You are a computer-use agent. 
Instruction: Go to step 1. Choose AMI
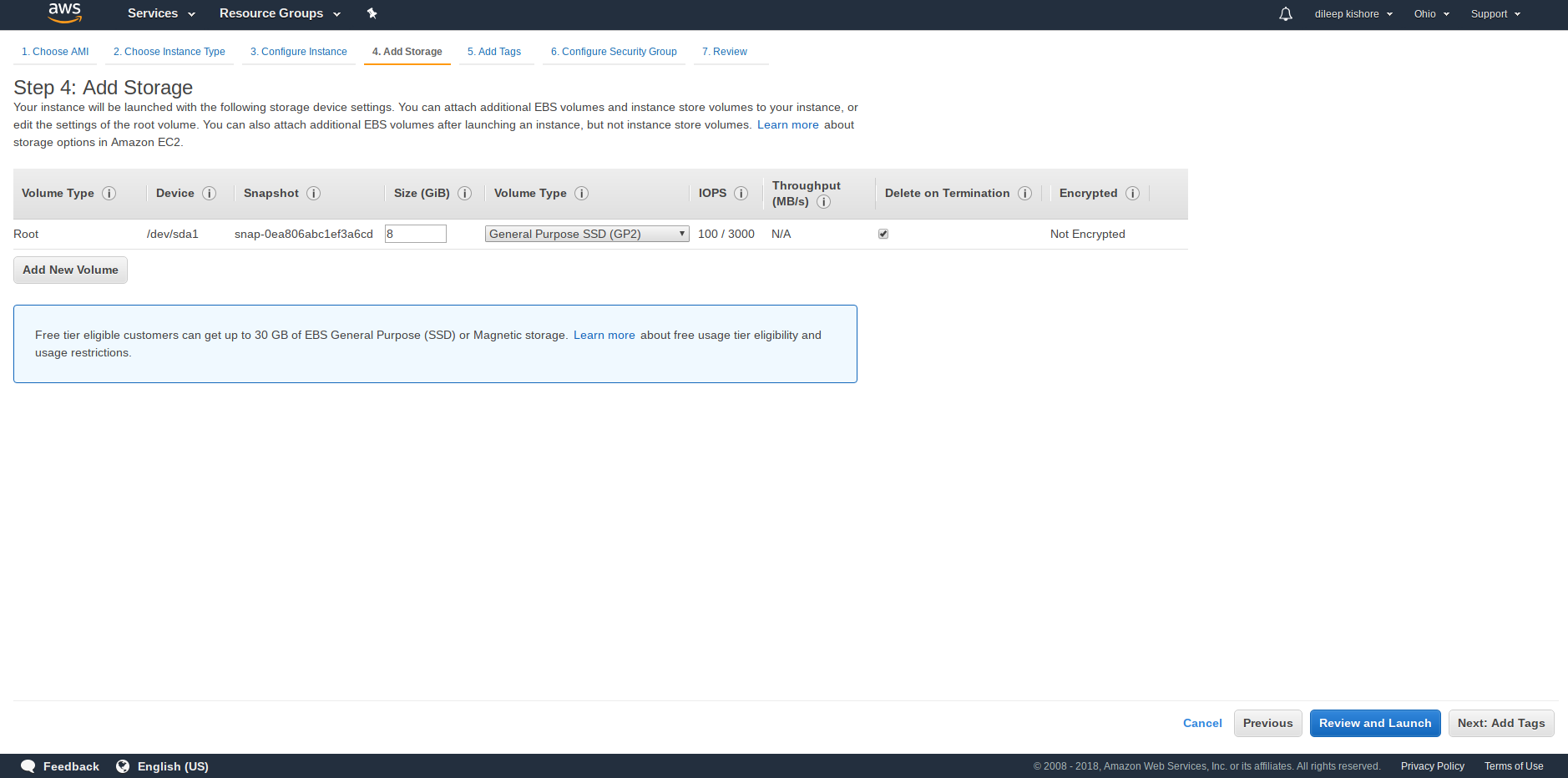(x=55, y=52)
